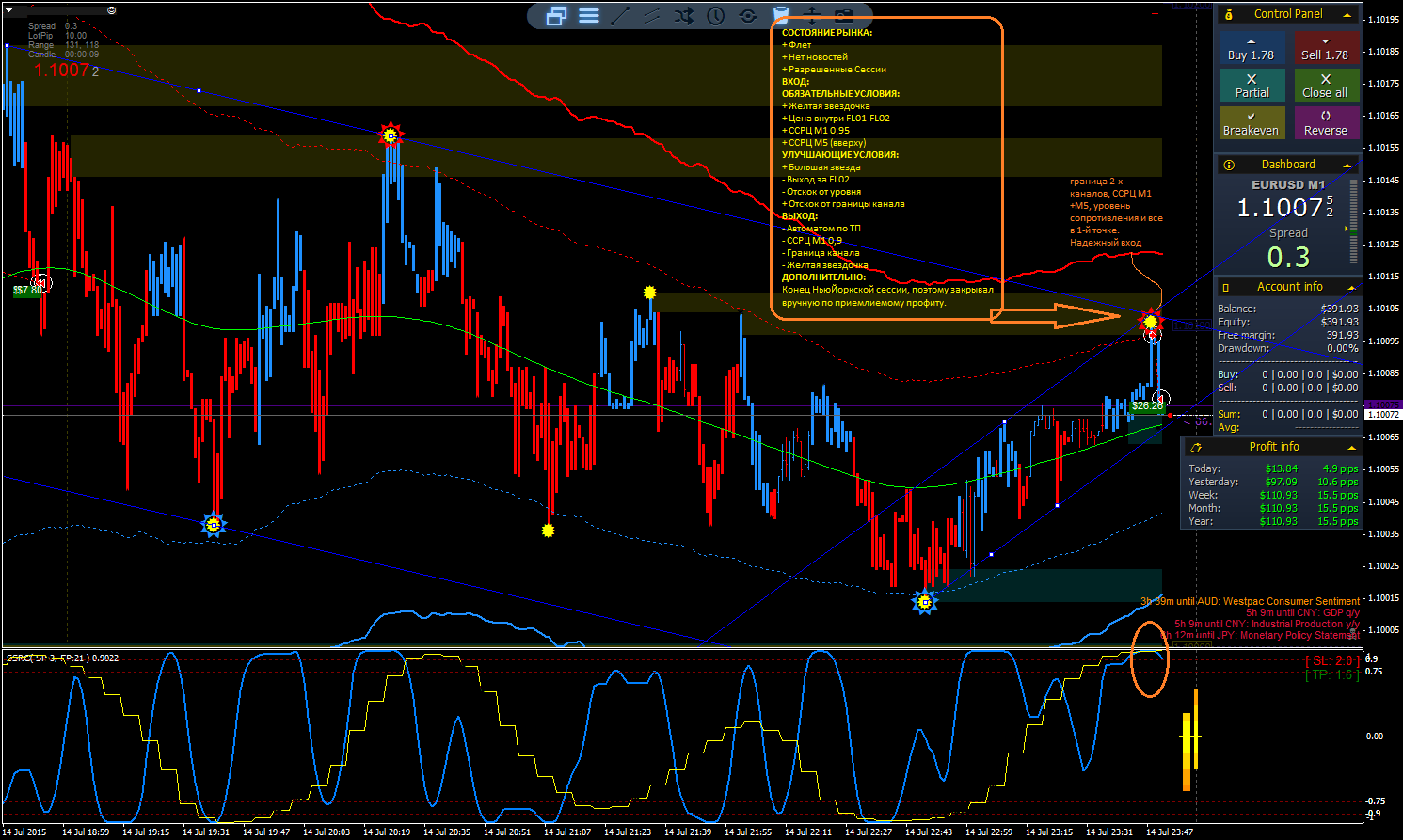This screenshot has width=1403, height=840.
Task: Click the Close all button
Action: pos(1325,87)
